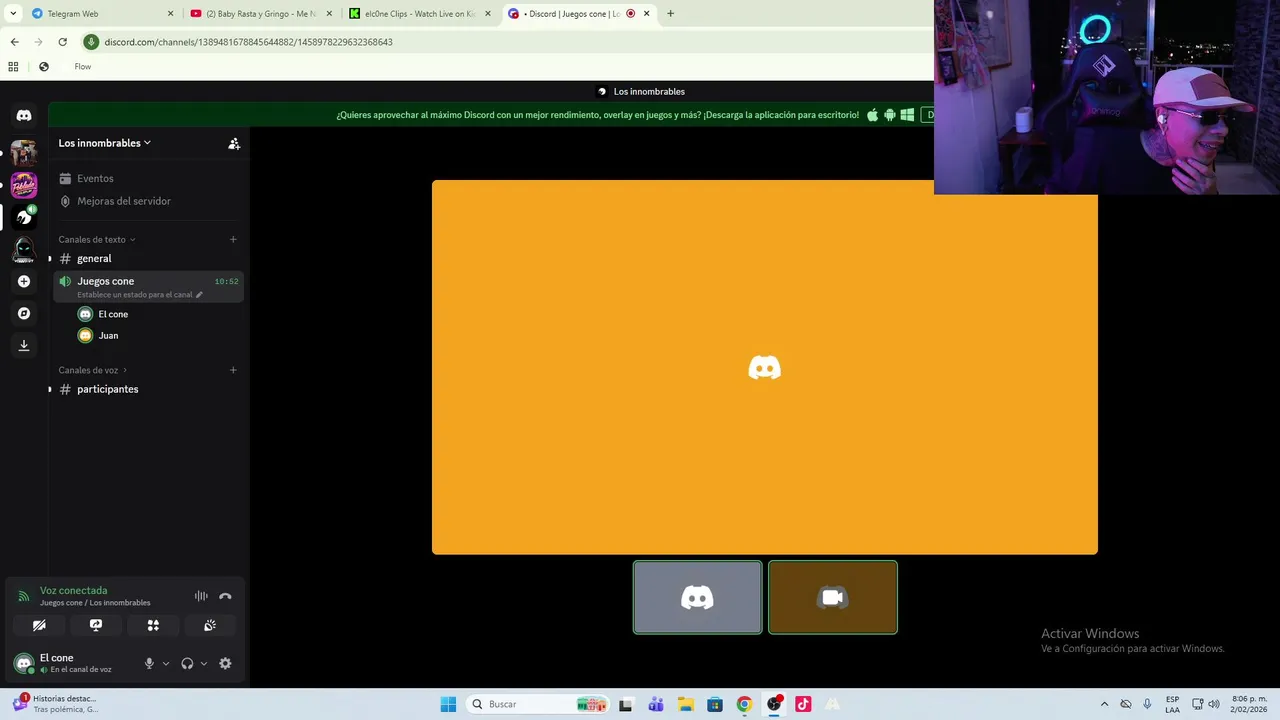The width and height of the screenshot is (1280, 720).
Task: Download the Apple desktop app icon
Action: coord(872,115)
